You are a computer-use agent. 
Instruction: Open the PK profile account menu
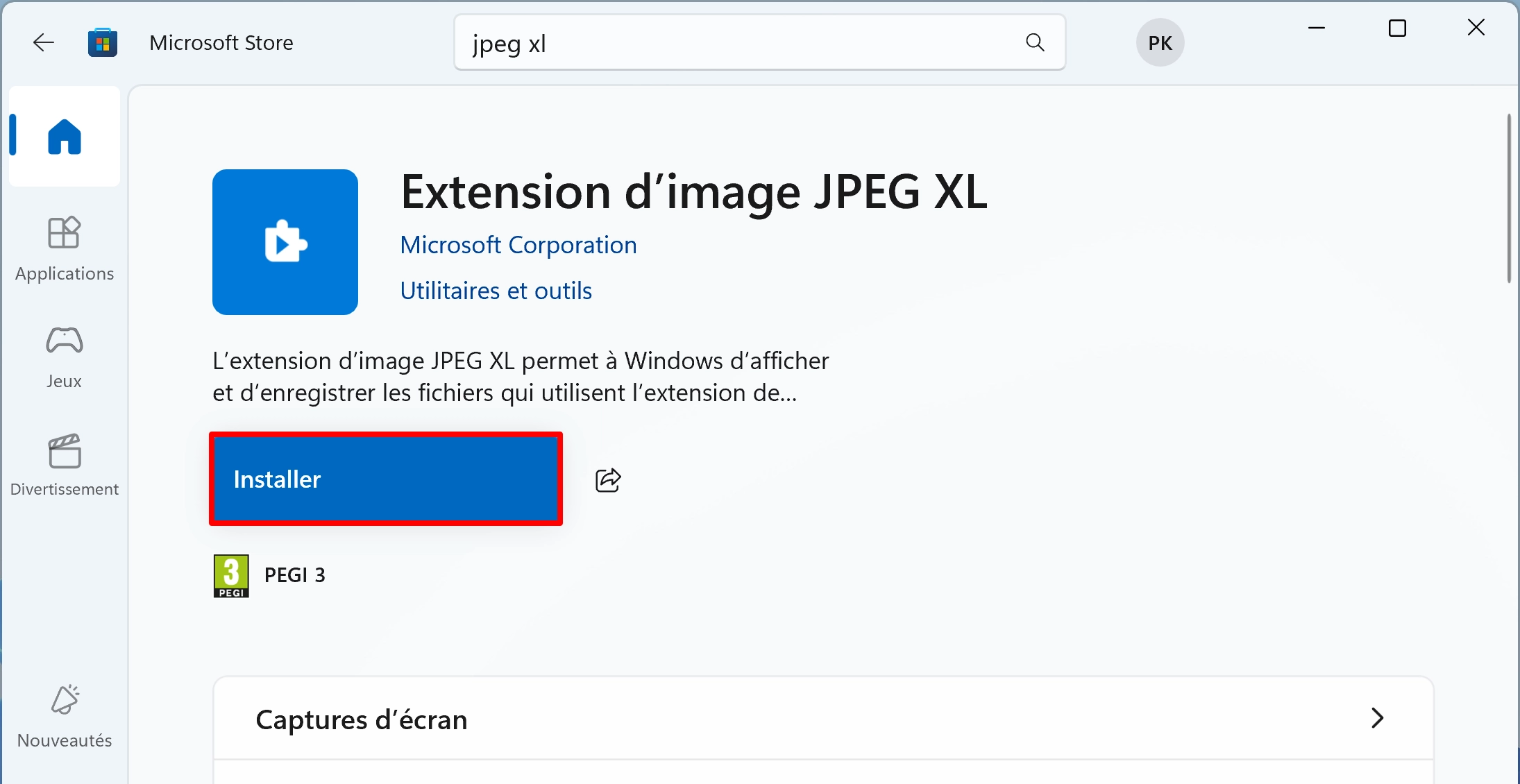coord(1160,43)
